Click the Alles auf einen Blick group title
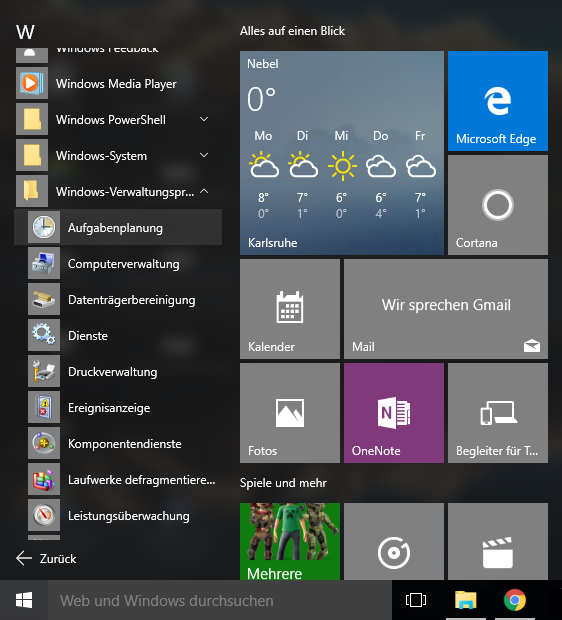Viewport: 562px width, 620px height. point(292,31)
